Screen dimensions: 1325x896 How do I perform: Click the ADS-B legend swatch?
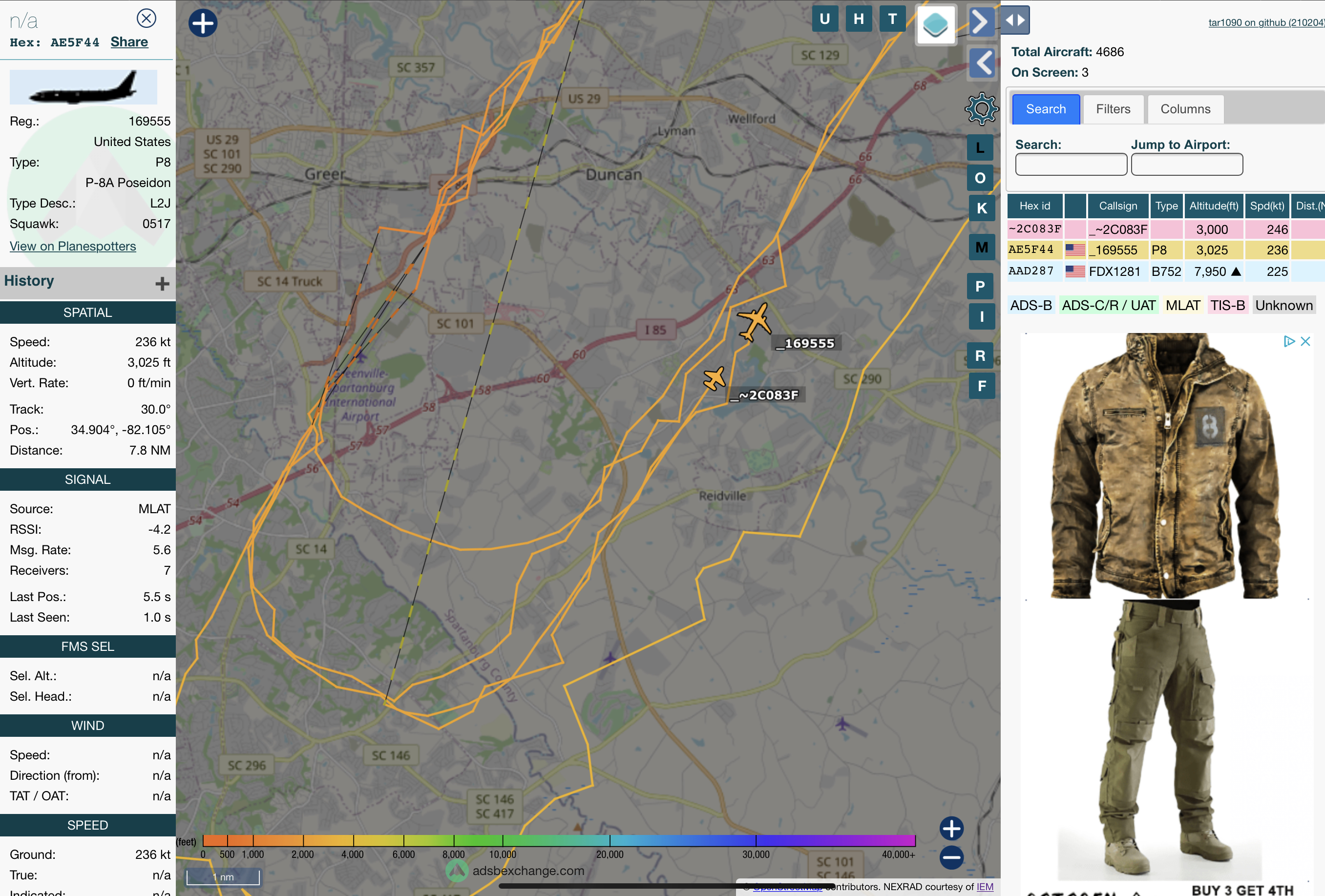point(1031,305)
